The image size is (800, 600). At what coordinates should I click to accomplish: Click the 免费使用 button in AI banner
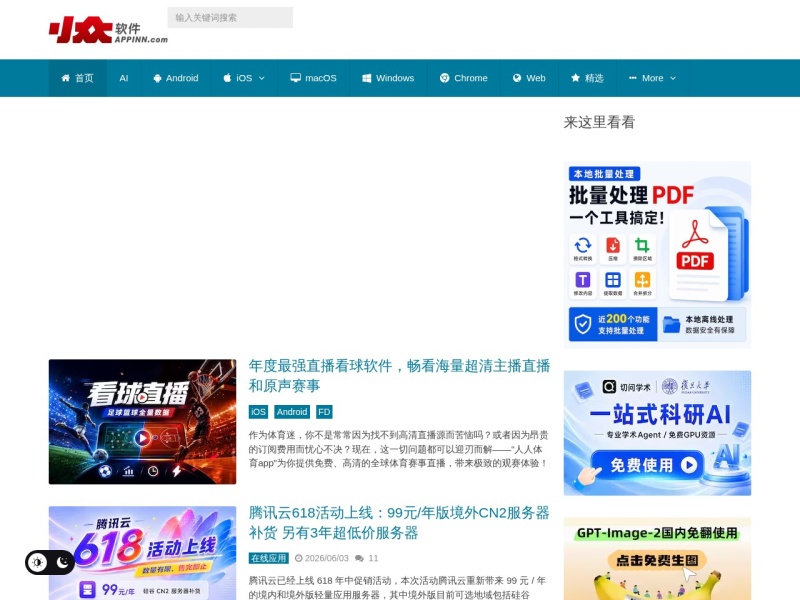[x=647, y=465]
